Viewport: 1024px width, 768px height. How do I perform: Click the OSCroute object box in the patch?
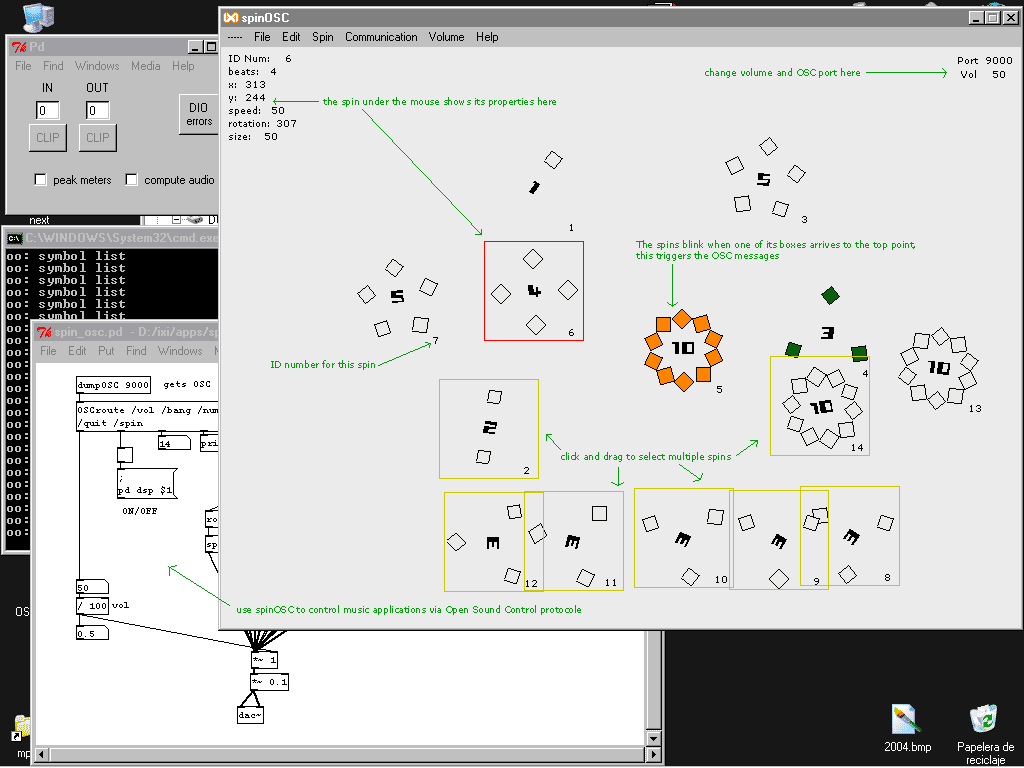click(148, 417)
